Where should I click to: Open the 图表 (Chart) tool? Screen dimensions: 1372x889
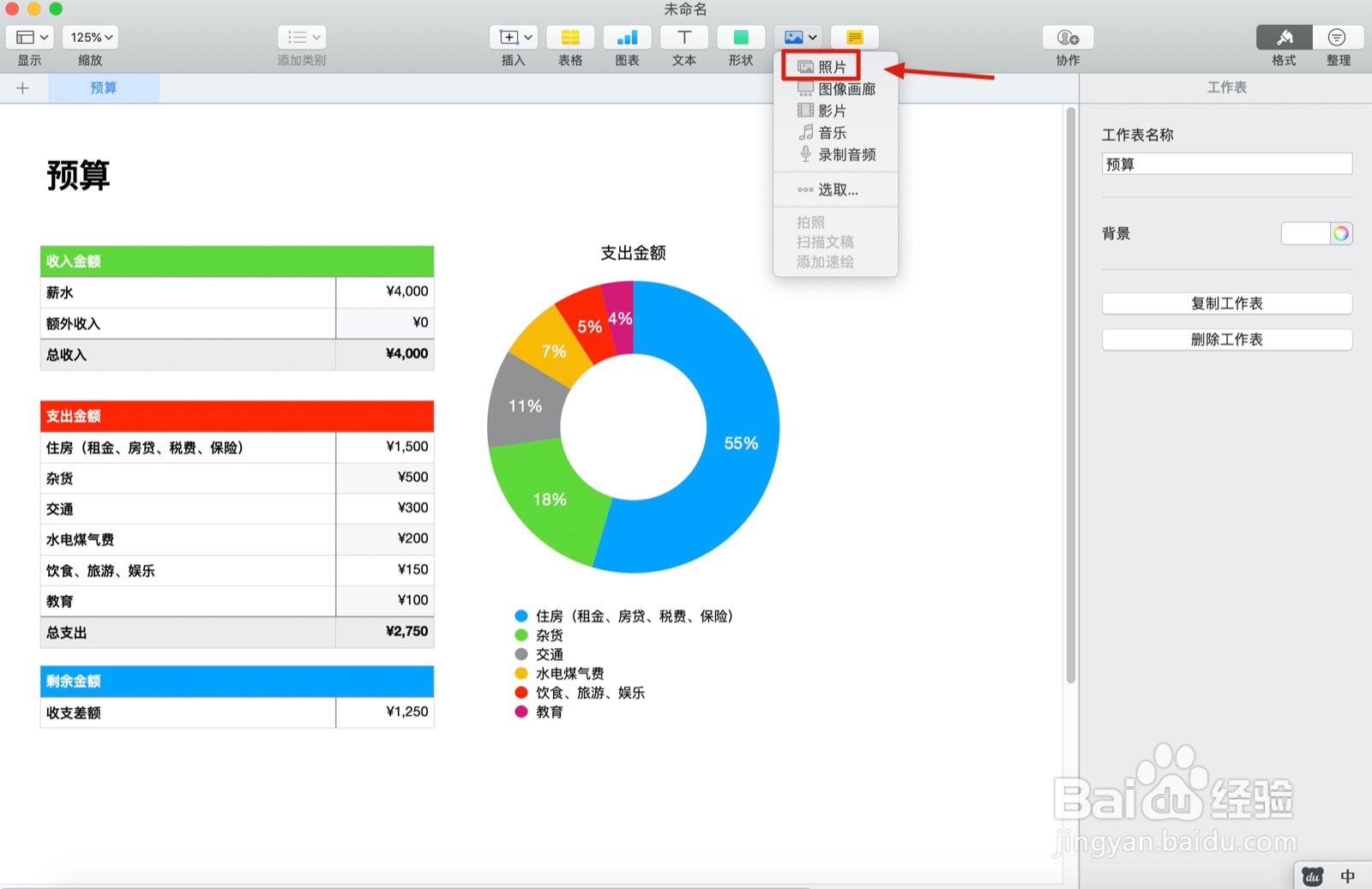click(627, 37)
